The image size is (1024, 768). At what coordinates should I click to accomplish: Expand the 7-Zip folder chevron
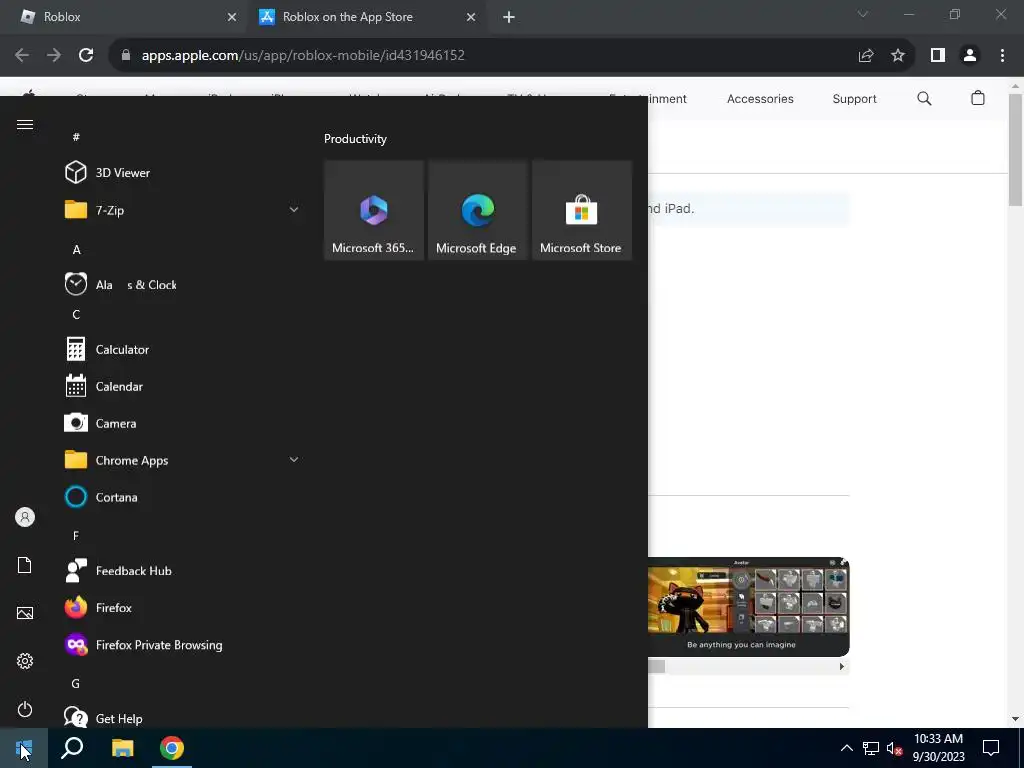pos(294,210)
